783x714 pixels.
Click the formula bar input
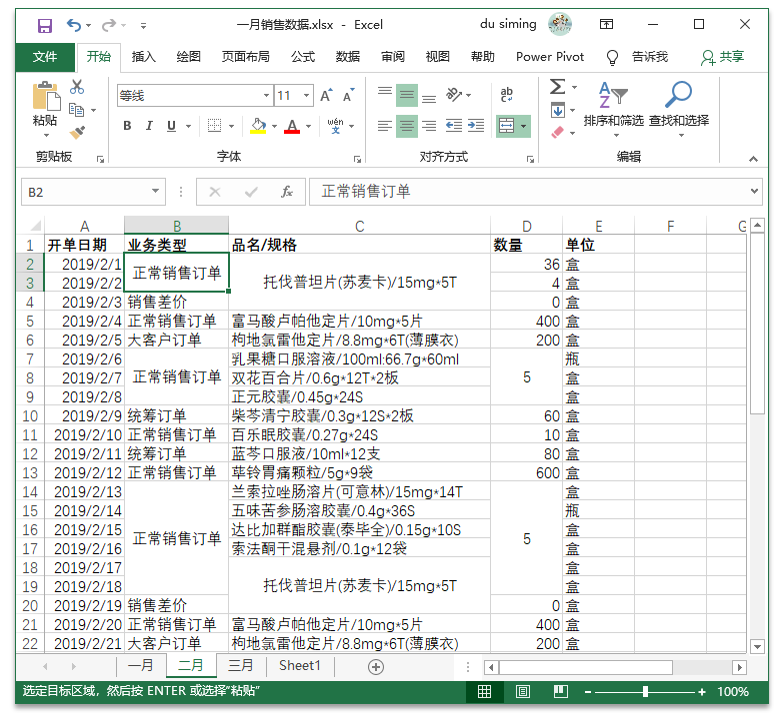click(x=529, y=192)
